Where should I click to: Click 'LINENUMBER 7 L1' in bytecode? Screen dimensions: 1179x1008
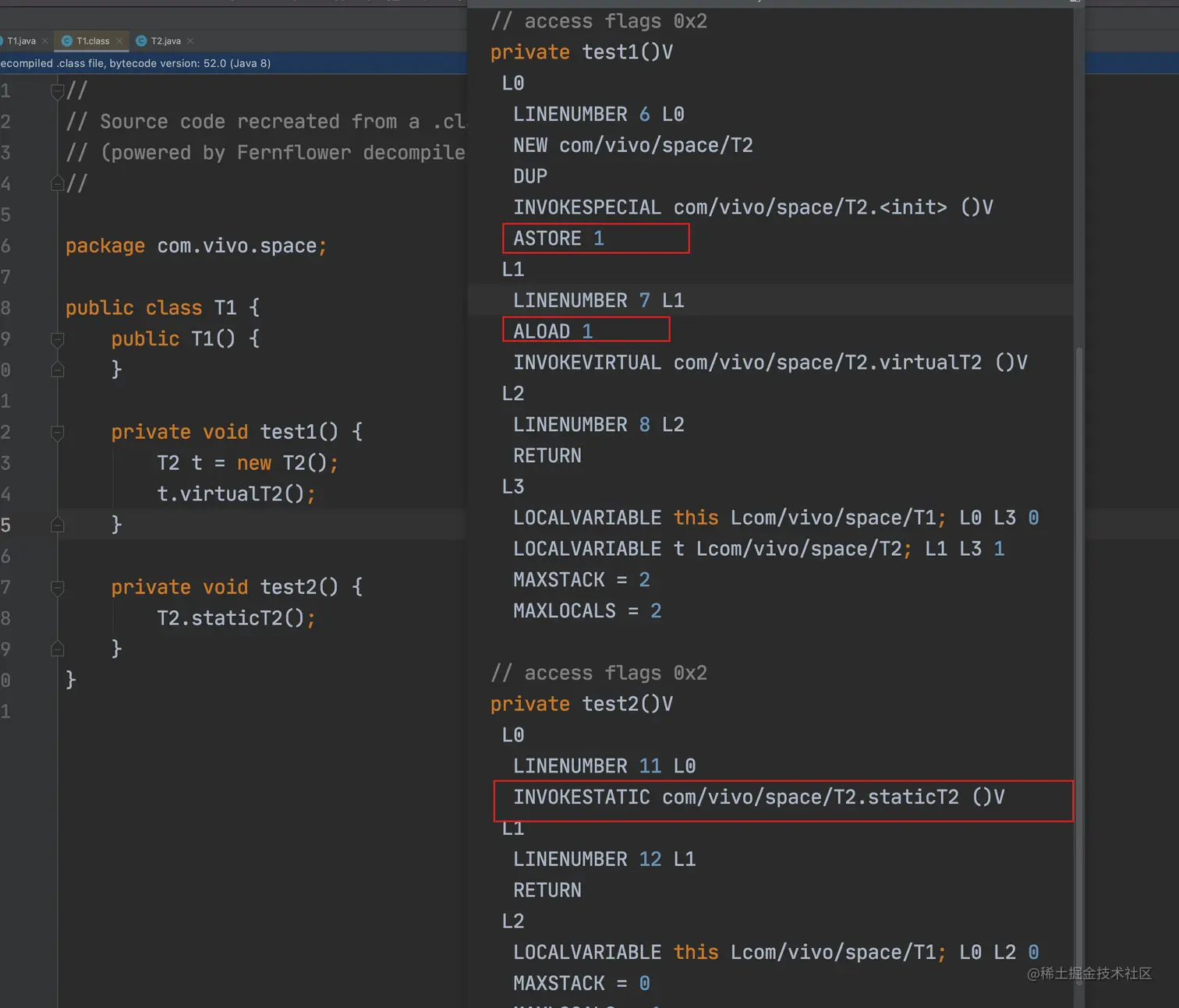[599, 300]
